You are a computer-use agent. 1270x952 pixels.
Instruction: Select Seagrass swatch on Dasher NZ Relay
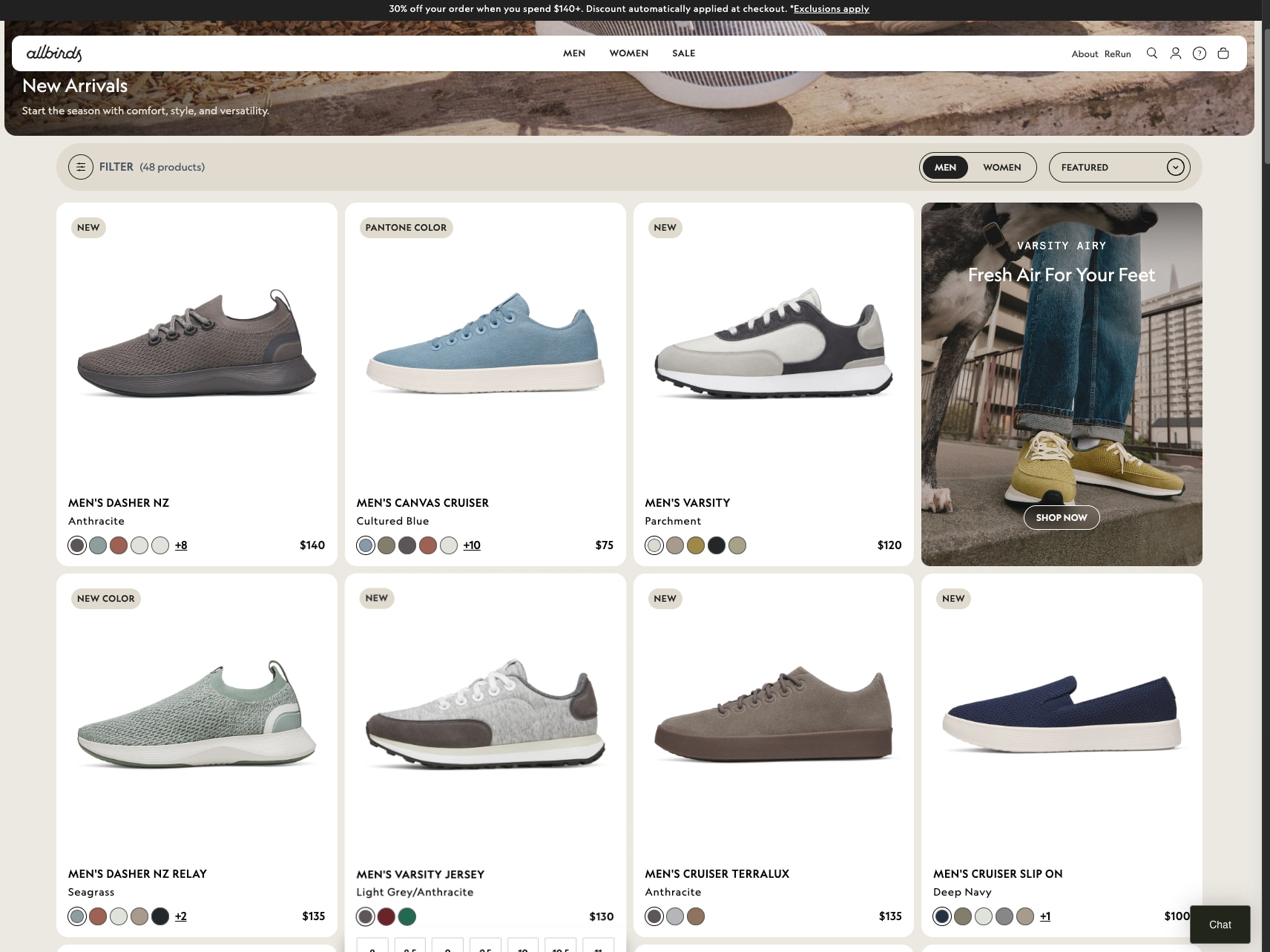tap(77, 916)
